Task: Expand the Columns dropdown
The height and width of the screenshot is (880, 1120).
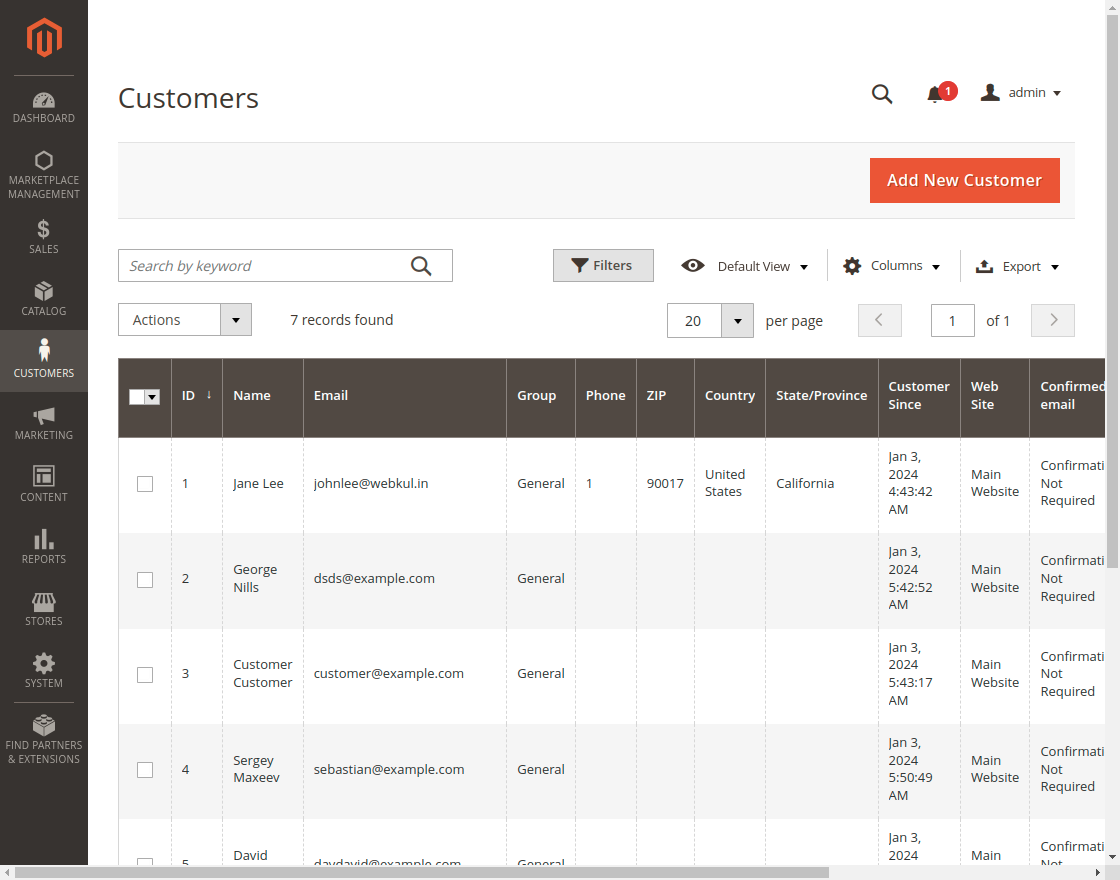Action: coord(892,266)
